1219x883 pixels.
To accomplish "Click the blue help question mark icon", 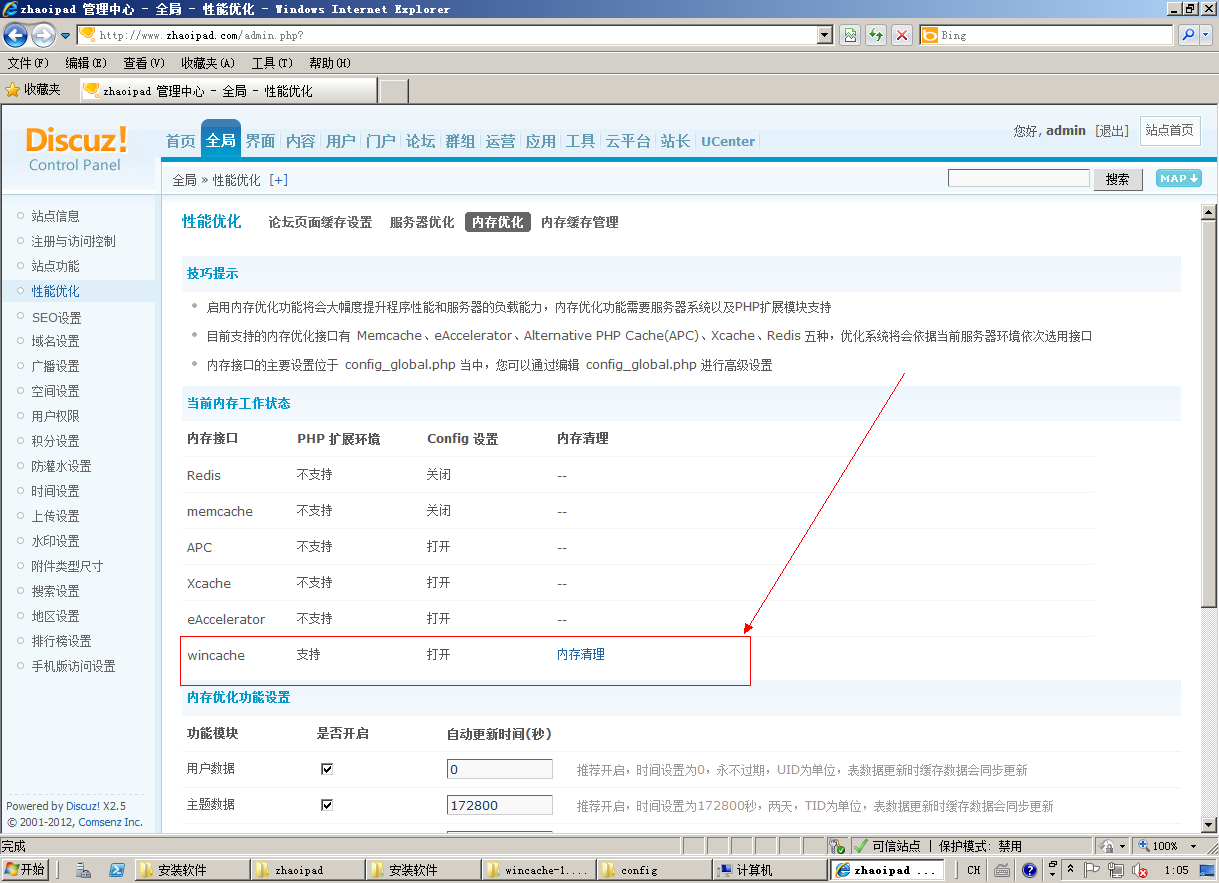I will point(1029,870).
